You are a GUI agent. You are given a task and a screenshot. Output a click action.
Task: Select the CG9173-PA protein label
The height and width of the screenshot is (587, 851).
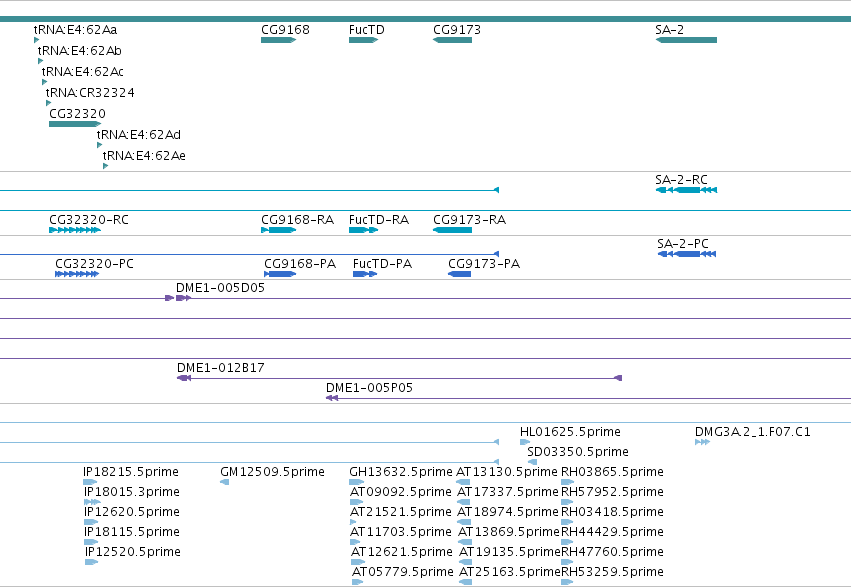coord(484,264)
